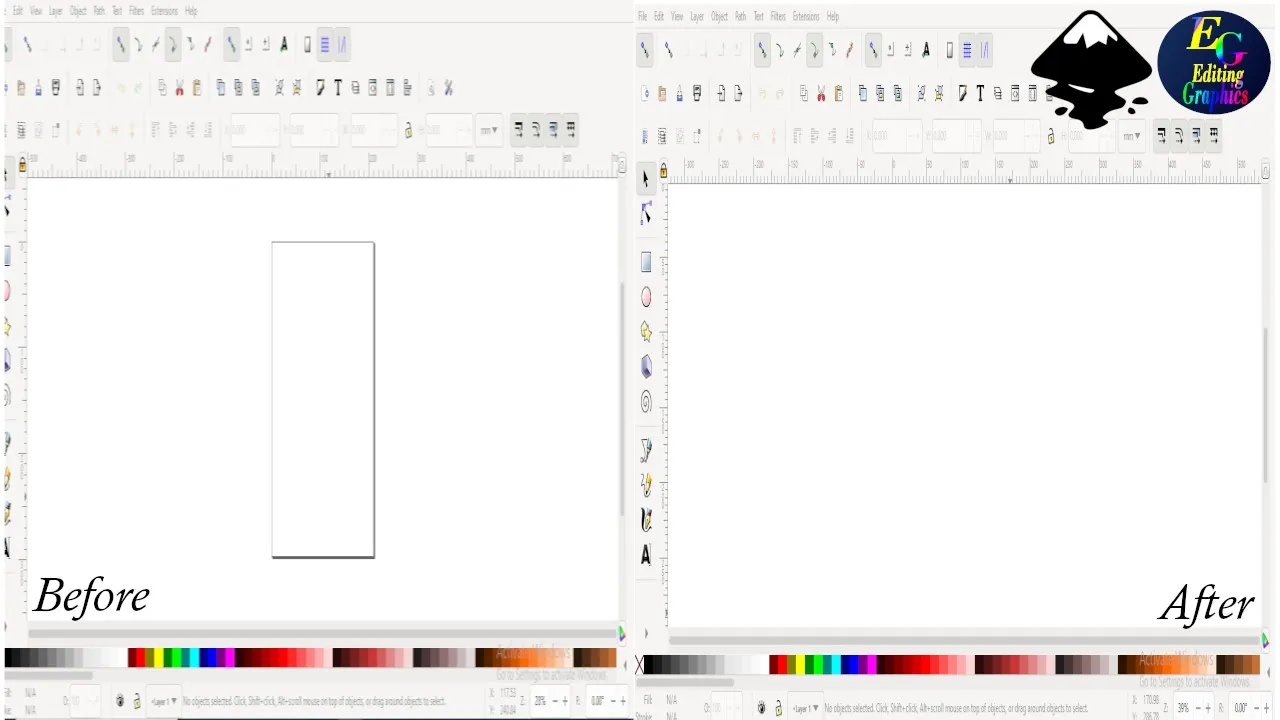This screenshot has height=720, width=1280.
Task: Click zoom plus button in After window
Action: tap(1209, 708)
